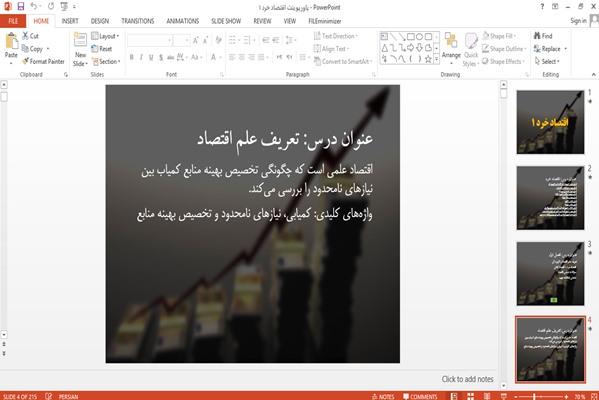This screenshot has height=400, width=599.
Task: Open Clipboard dialog launcher
Action: (66, 75)
